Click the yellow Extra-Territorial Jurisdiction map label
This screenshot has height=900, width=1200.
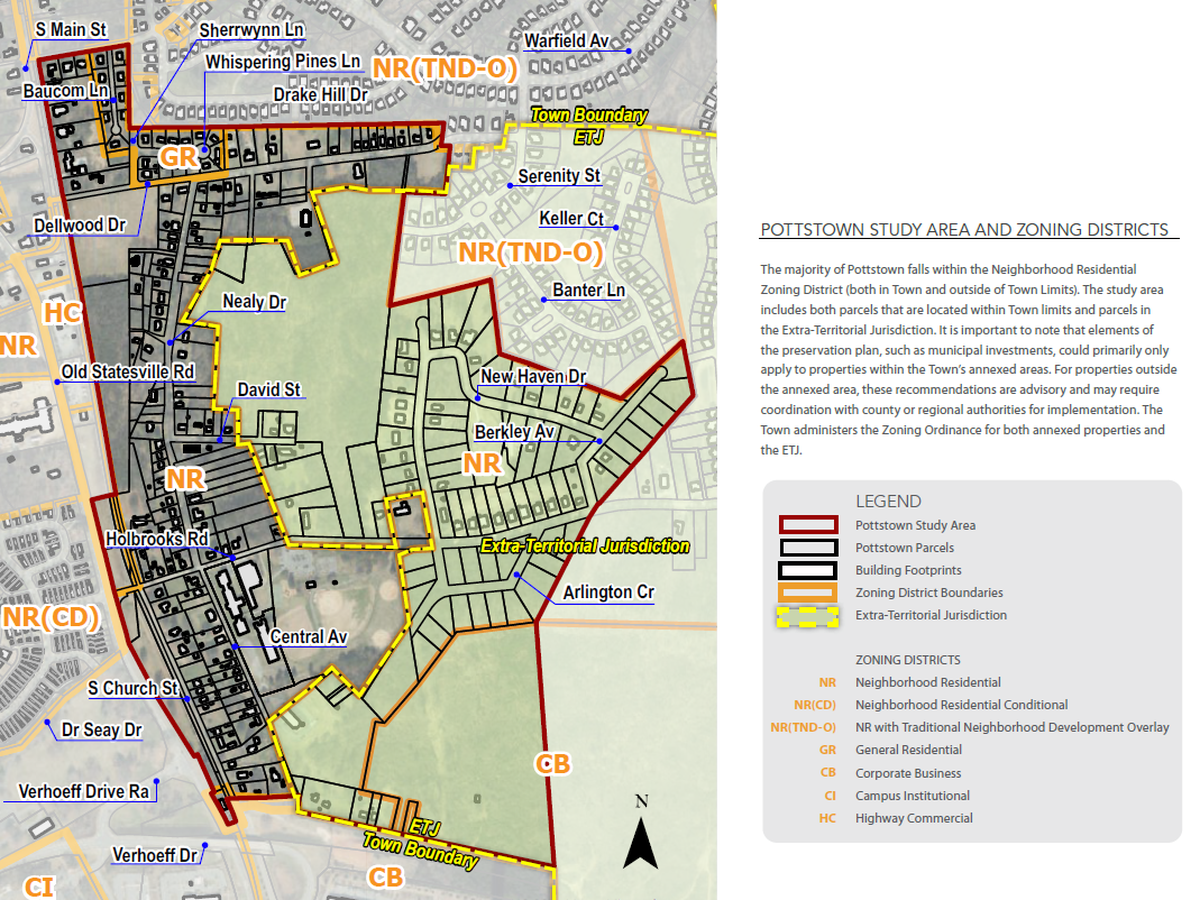pos(585,546)
